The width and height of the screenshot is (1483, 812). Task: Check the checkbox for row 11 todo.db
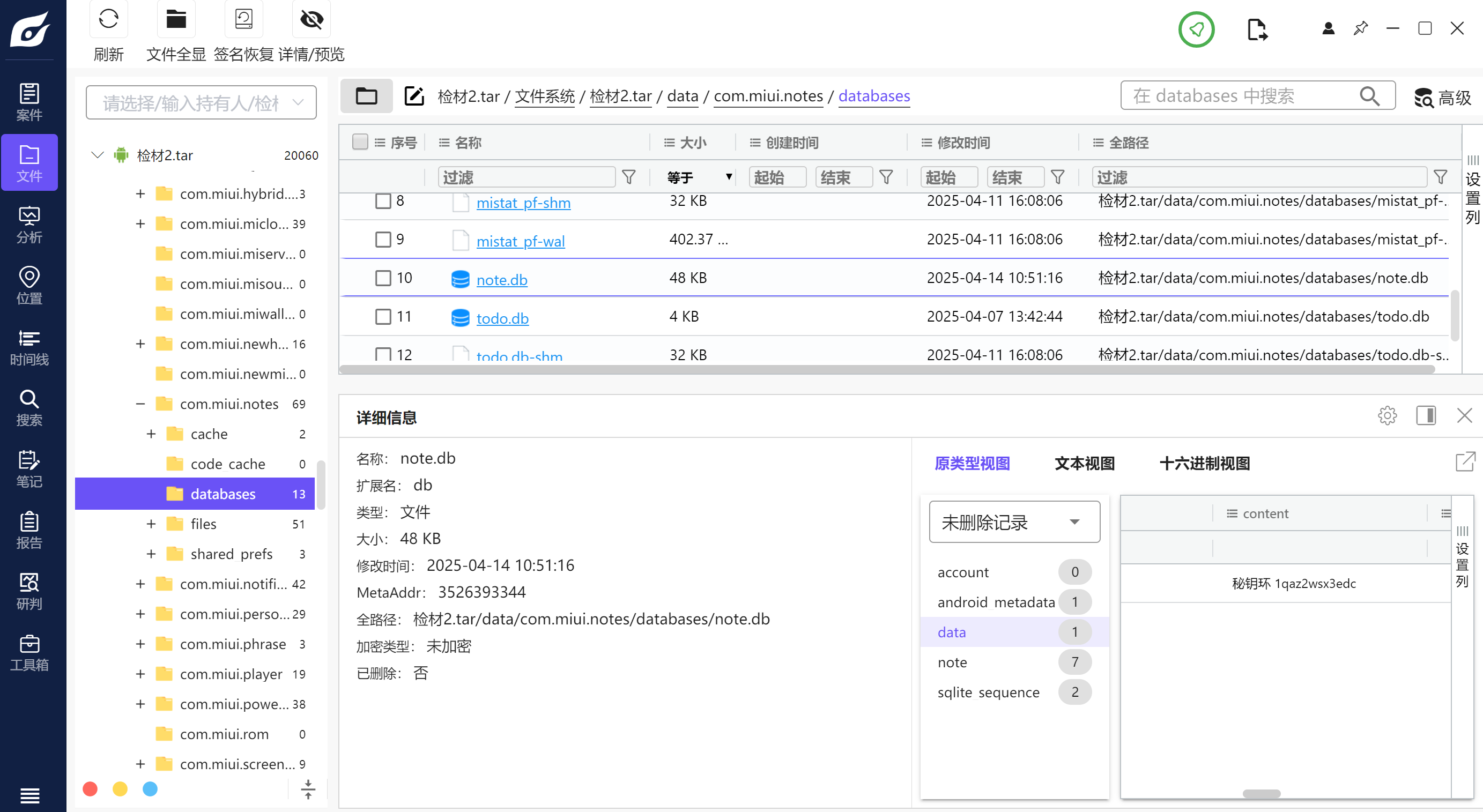(x=383, y=317)
